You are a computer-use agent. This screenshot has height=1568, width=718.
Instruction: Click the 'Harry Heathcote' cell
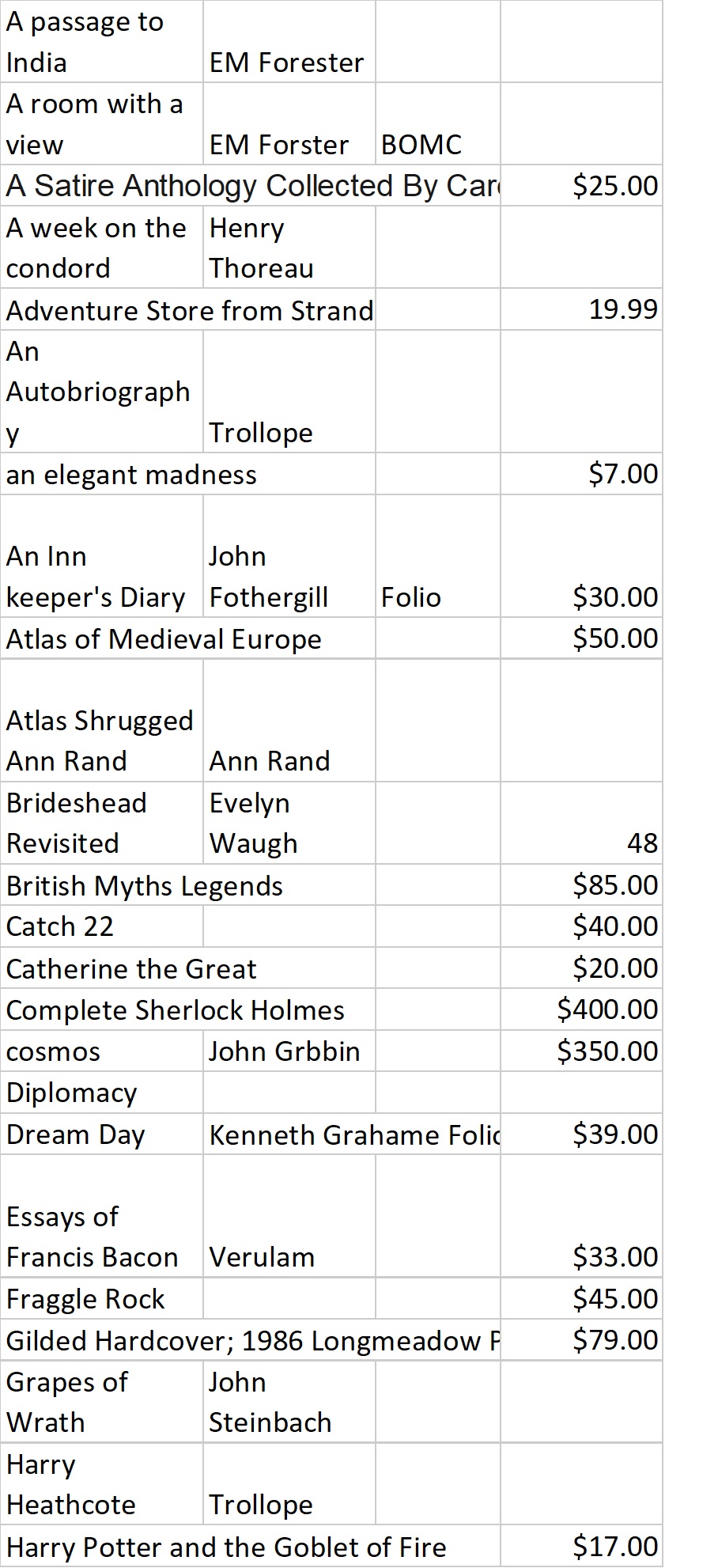click(101, 1485)
